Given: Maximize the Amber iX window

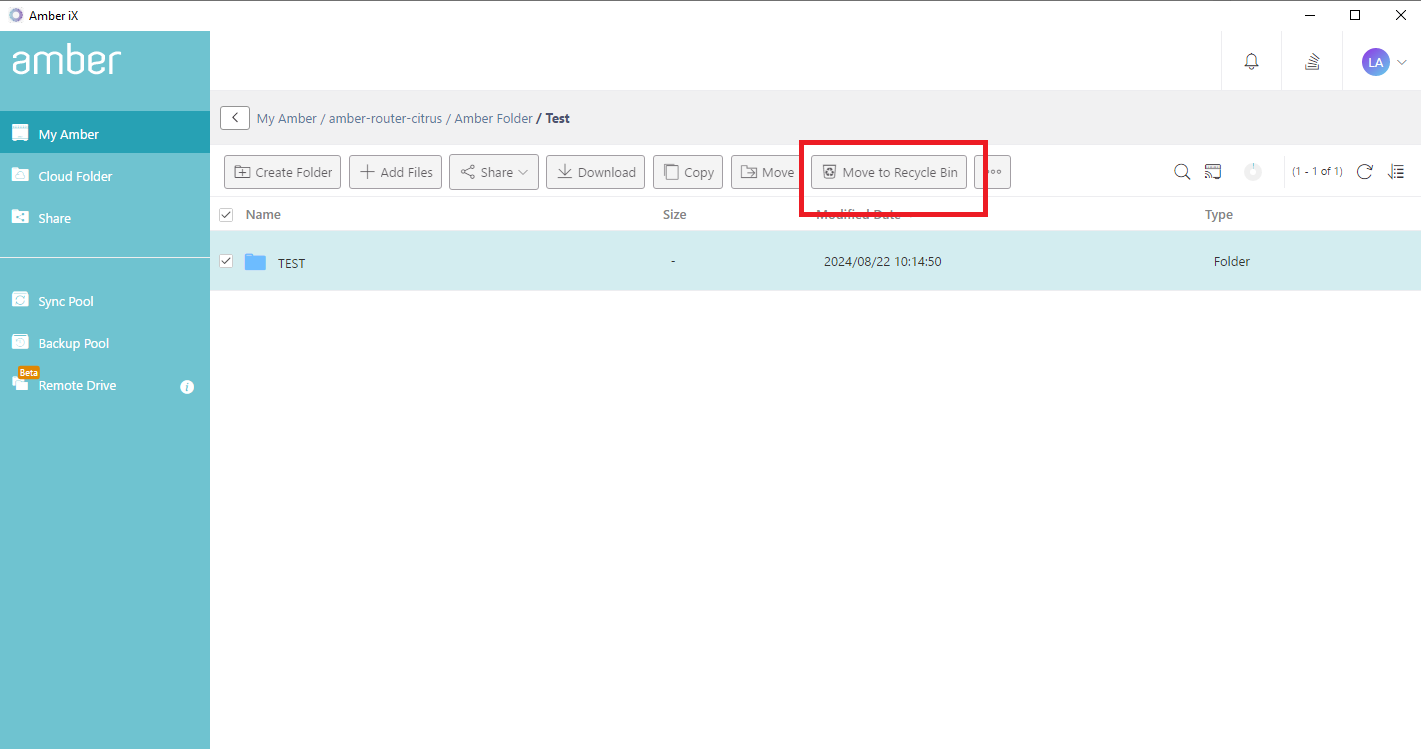Looking at the screenshot, I should (1354, 15).
